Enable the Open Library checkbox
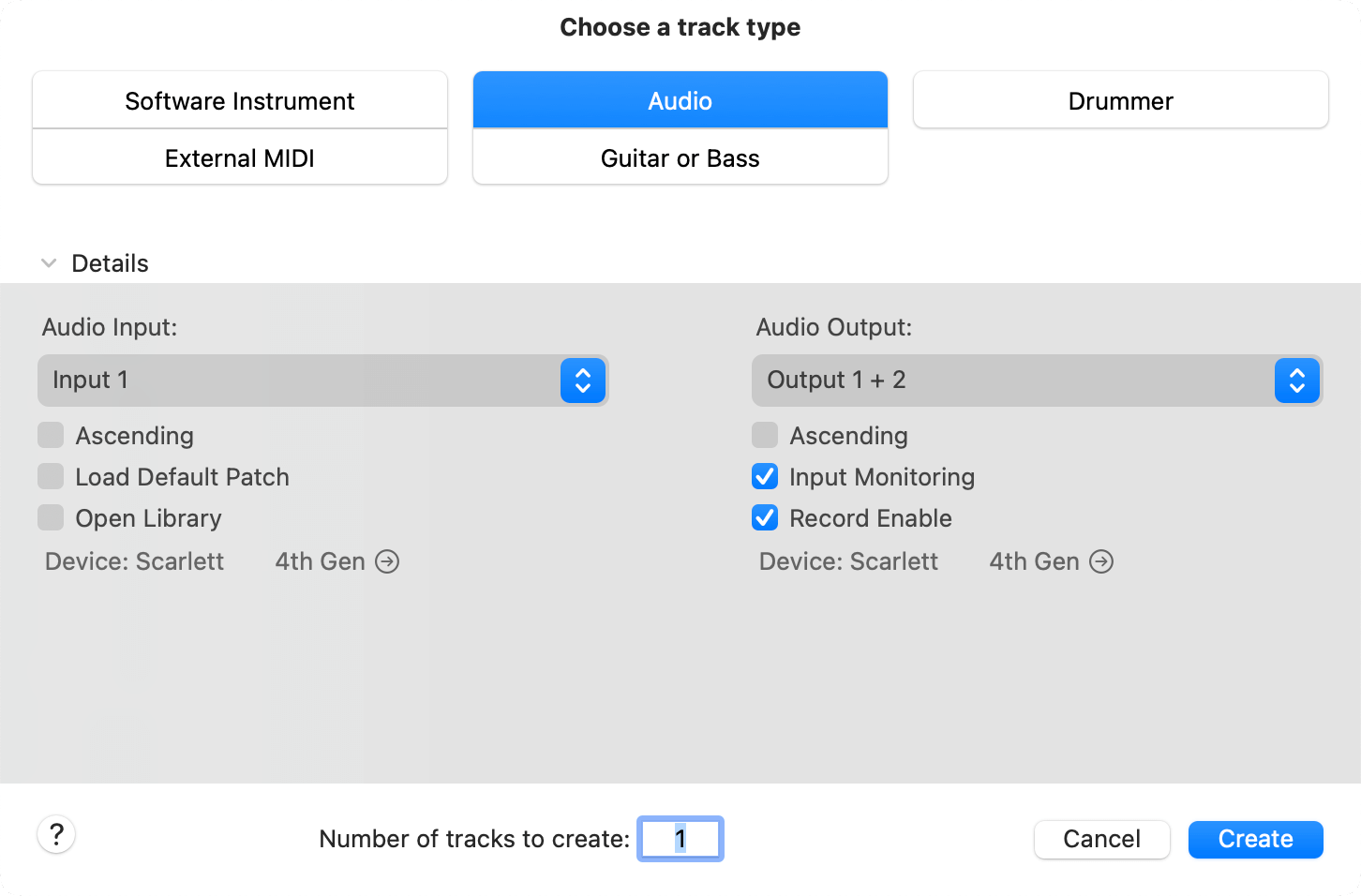Image resolution: width=1361 pixels, height=896 pixels. pyautogui.click(x=51, y=517)
